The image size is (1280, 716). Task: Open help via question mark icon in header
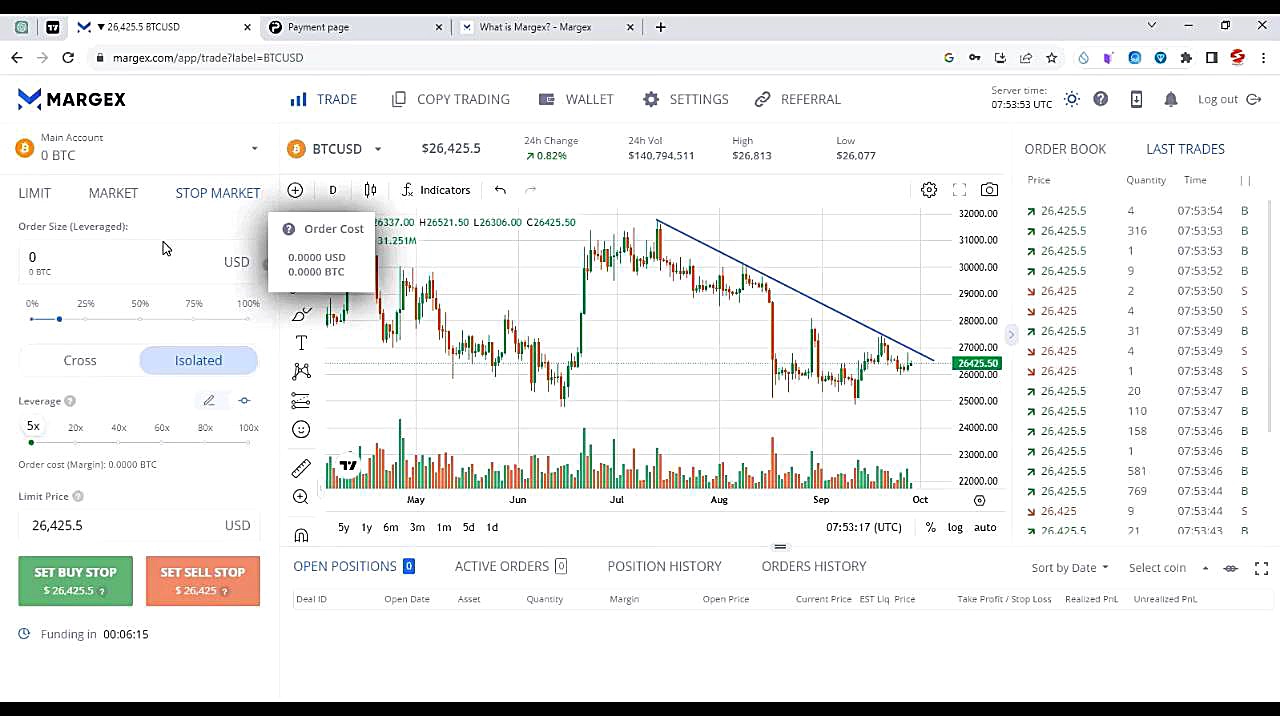[x=1101, y=99]
